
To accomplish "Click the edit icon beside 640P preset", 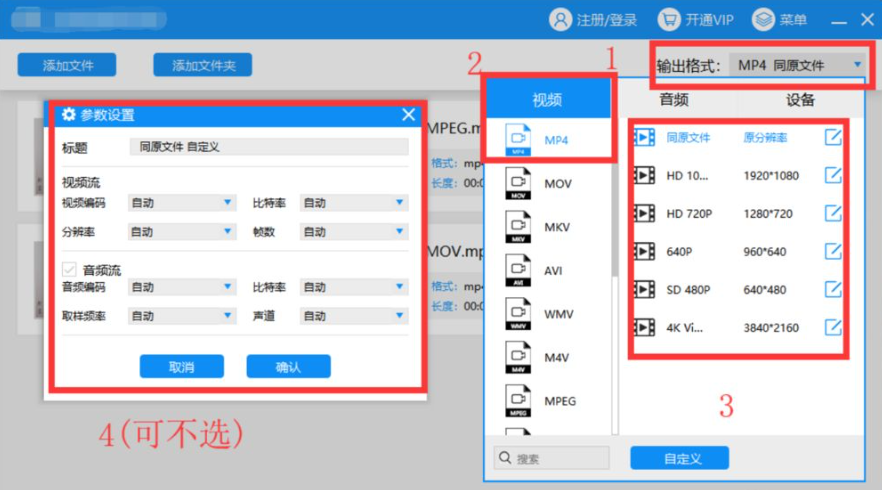I will [x=832, y=251].
